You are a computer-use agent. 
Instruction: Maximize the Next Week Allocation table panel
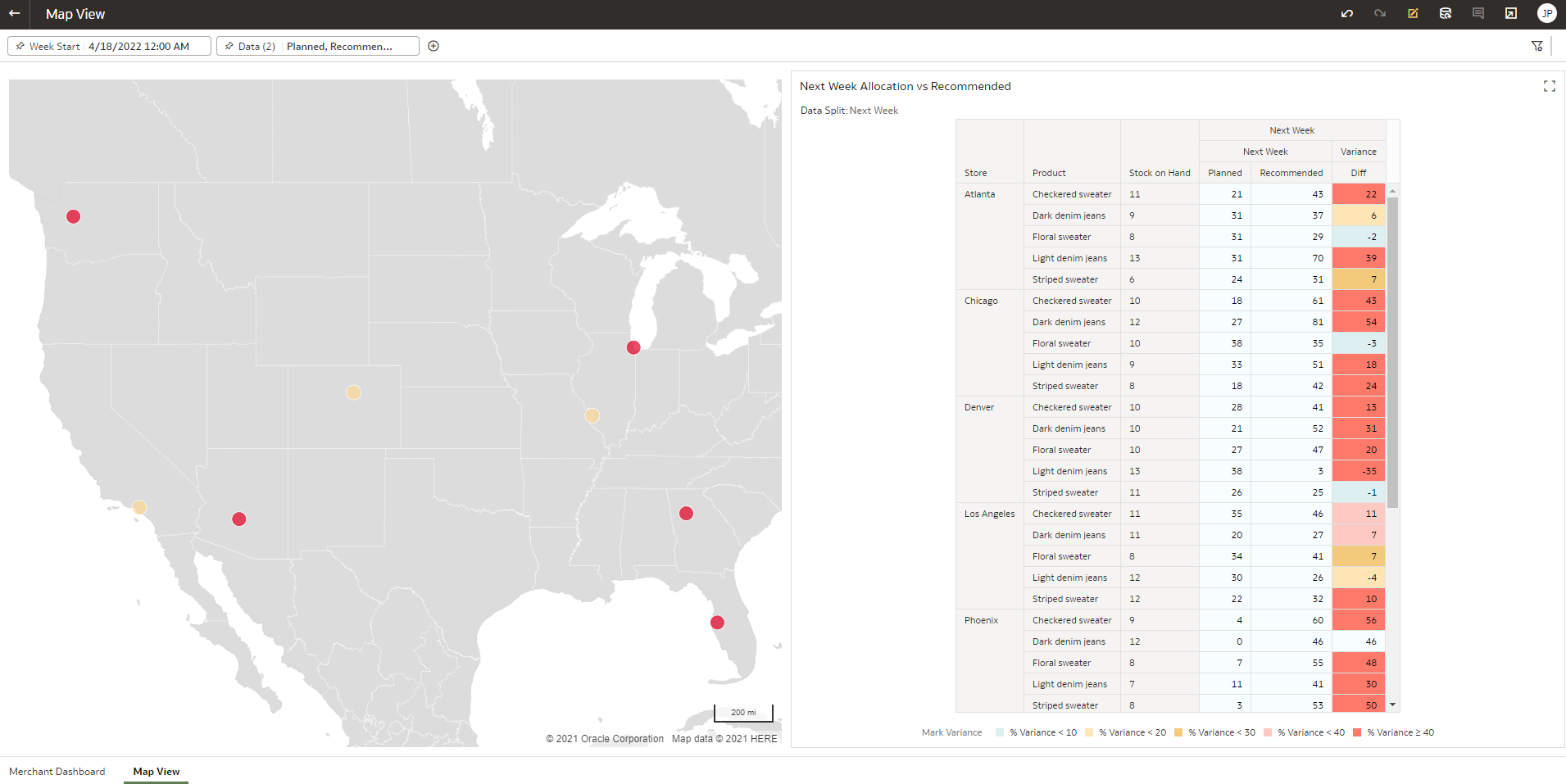1549,86
